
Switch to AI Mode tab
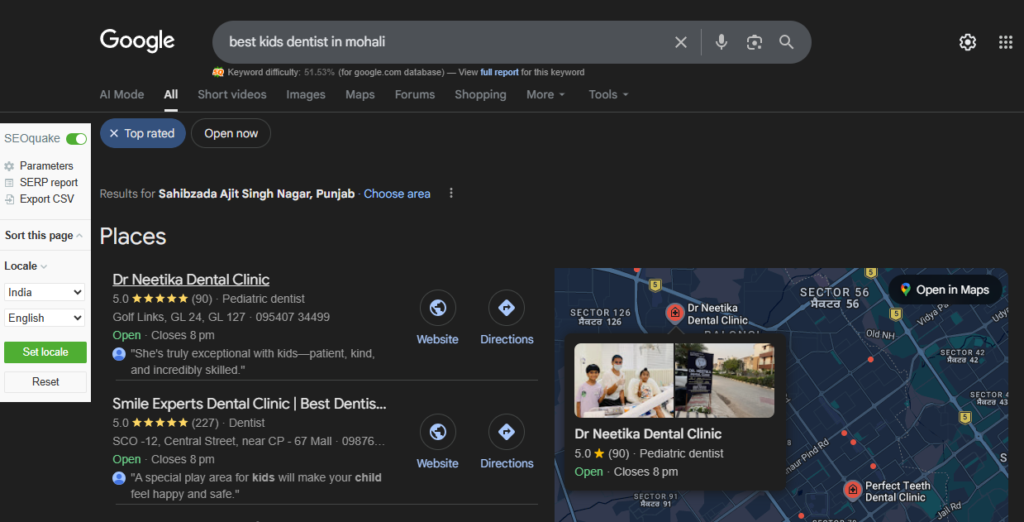pyautogui.click(x=121, y=95)
